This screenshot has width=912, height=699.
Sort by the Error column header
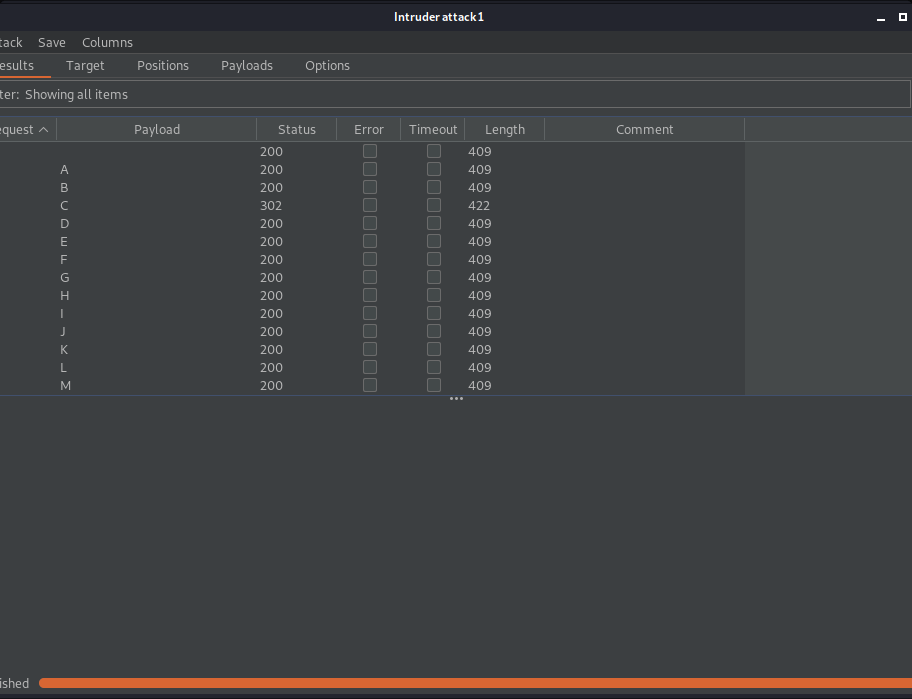[x=369, y=130]
